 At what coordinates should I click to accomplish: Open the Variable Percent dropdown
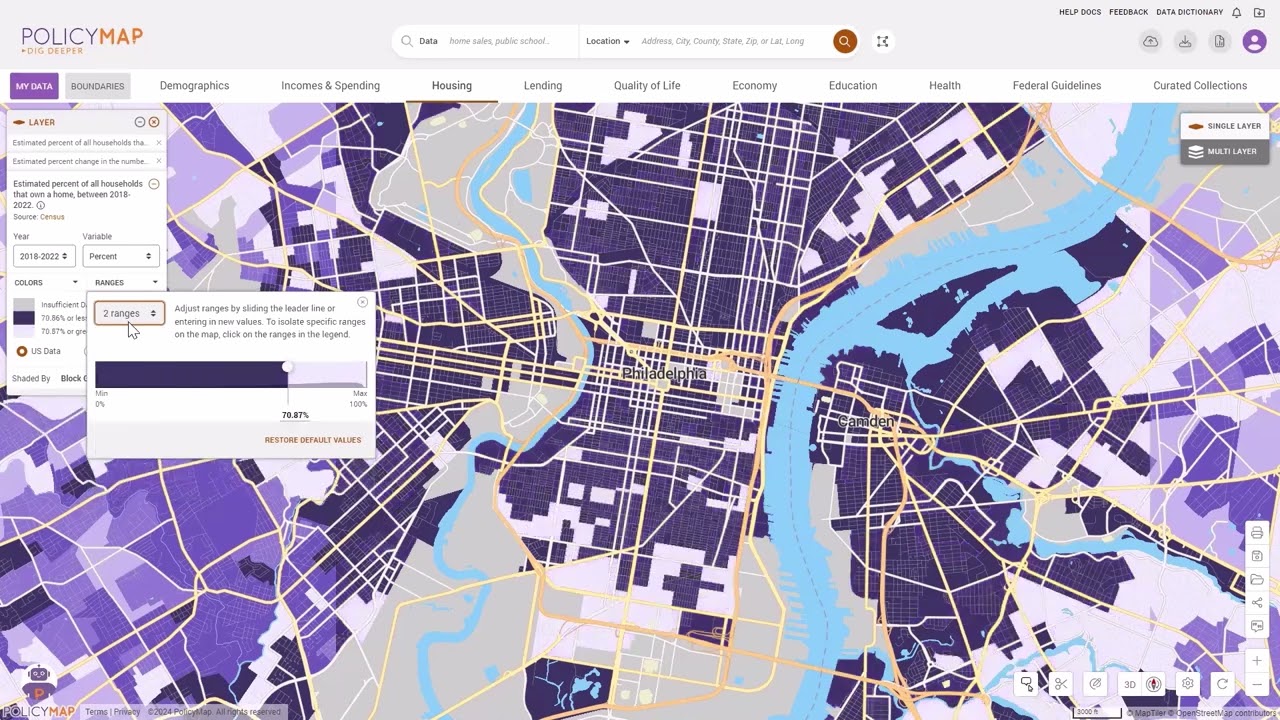point(120,256)
